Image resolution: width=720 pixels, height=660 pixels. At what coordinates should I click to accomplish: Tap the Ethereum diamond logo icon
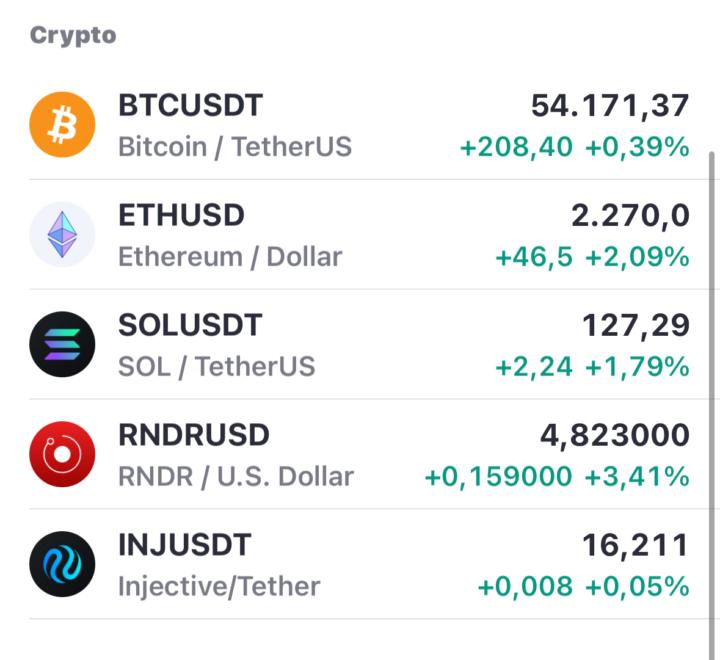tap(62, 234)
